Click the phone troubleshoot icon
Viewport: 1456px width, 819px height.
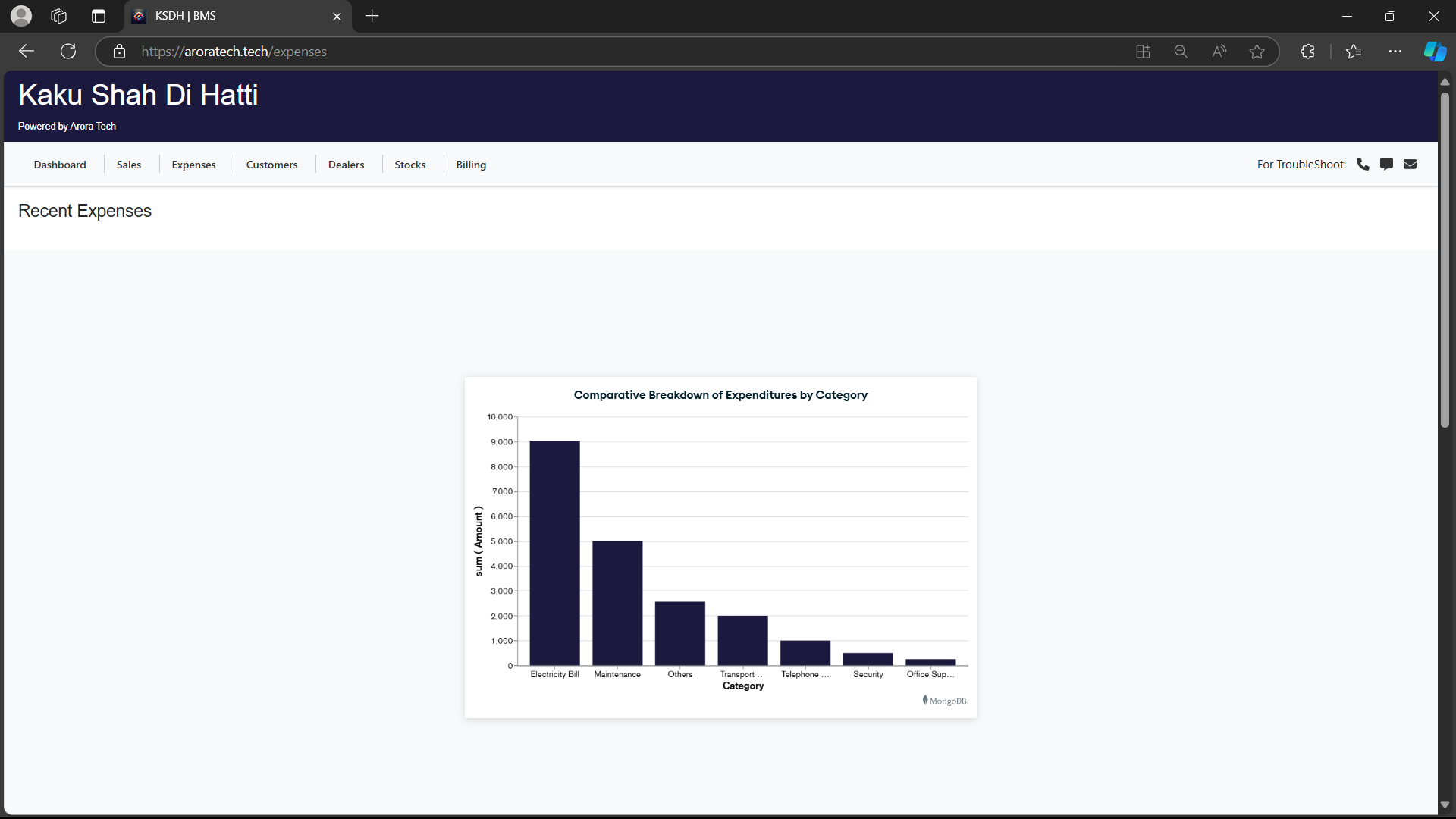click(x=1363, y=164)
